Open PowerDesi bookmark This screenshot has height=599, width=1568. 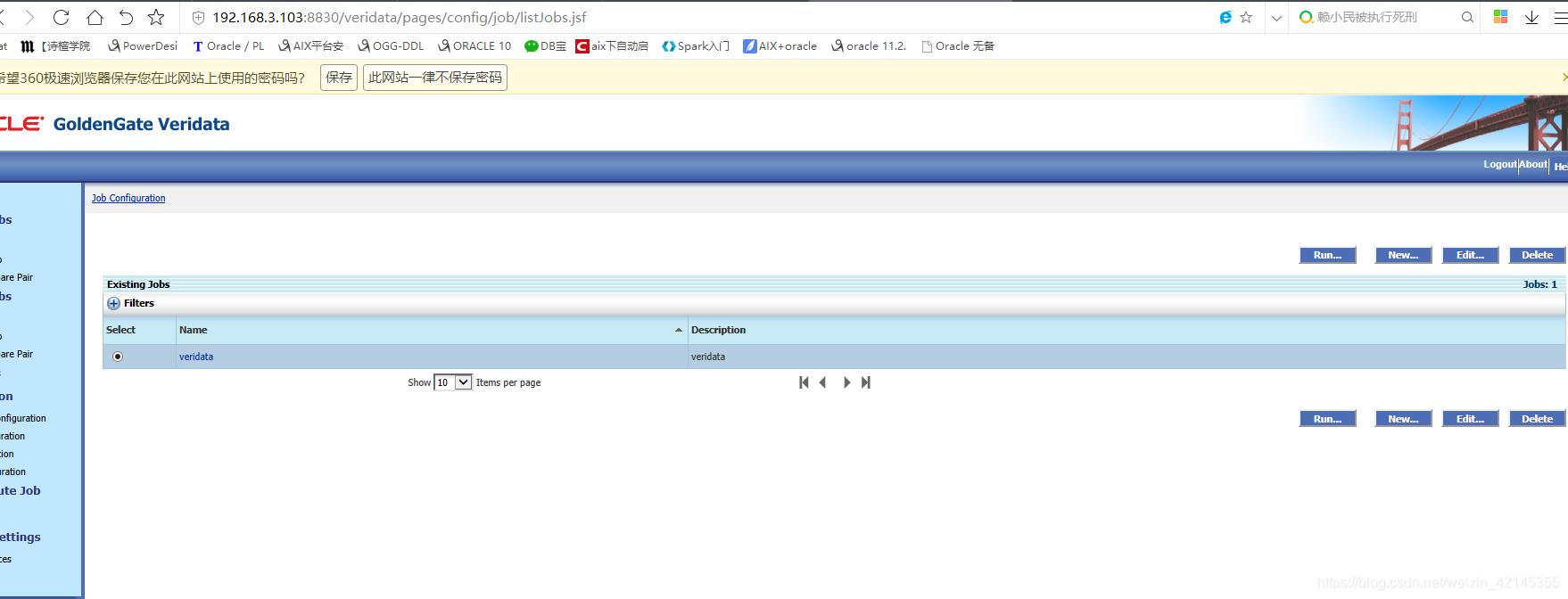[x=142, y=46]
